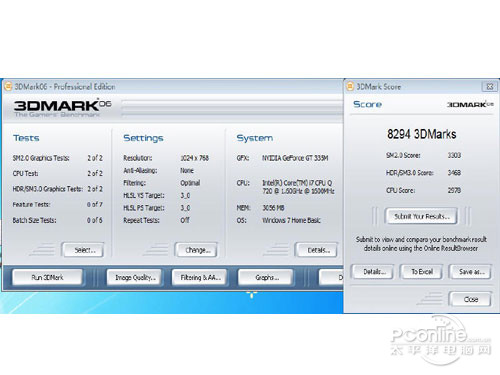Click the 3DMark Score title bar
Screen dimensions: 500x375
tap(422, 87)
